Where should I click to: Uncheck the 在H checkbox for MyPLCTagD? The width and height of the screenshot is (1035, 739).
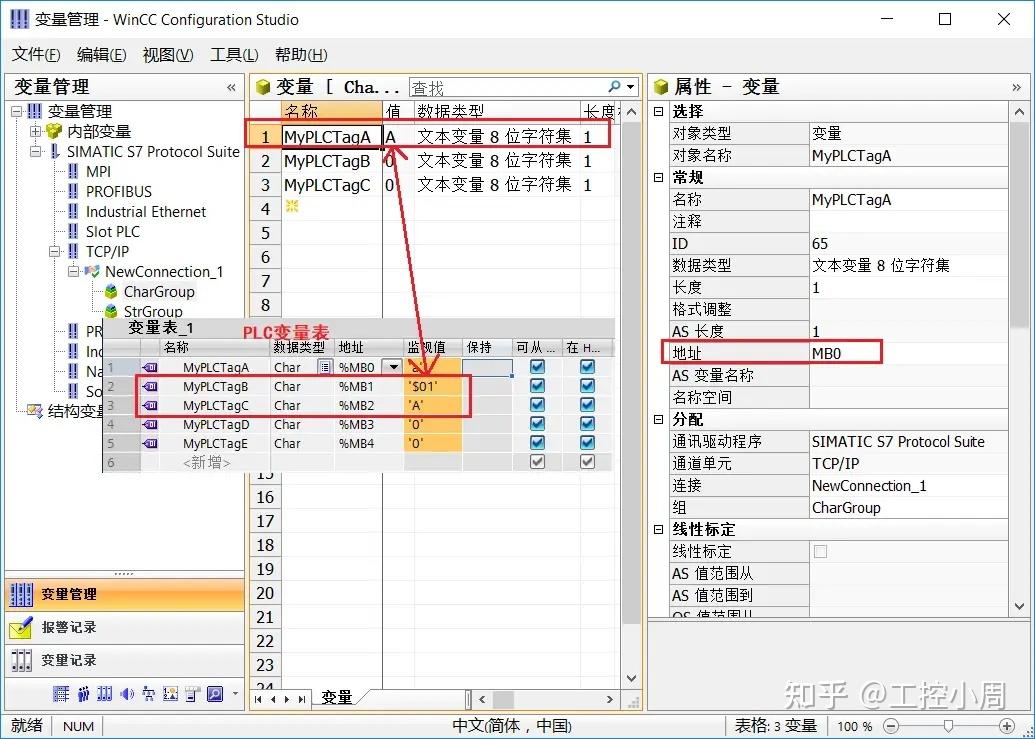tap(585, 423)
